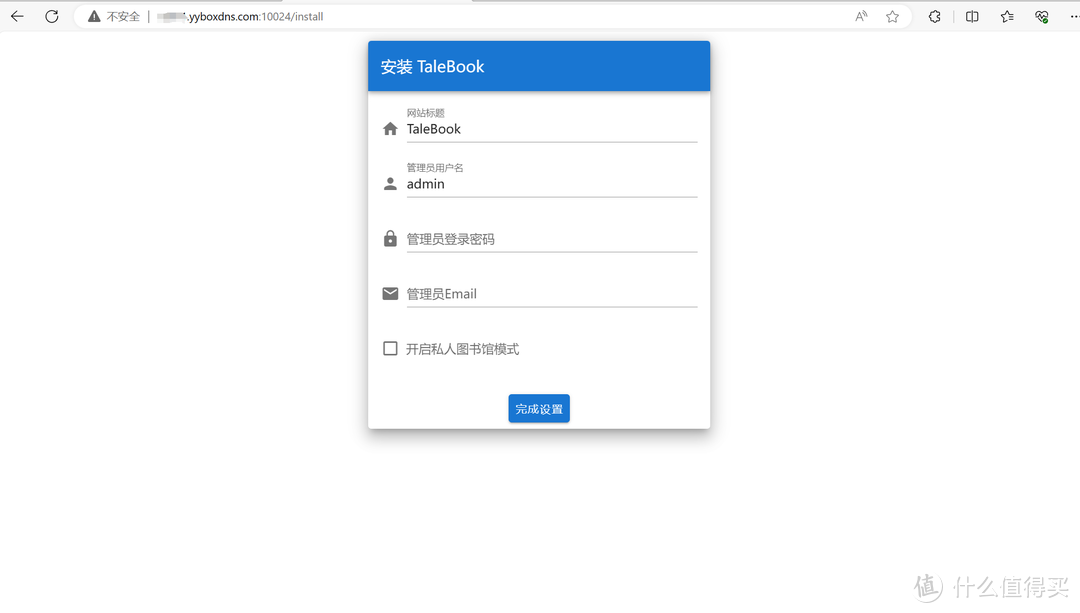Go back using browser back arrow
The width and height of the screenshot is (1080, 613).
point(17,16)
